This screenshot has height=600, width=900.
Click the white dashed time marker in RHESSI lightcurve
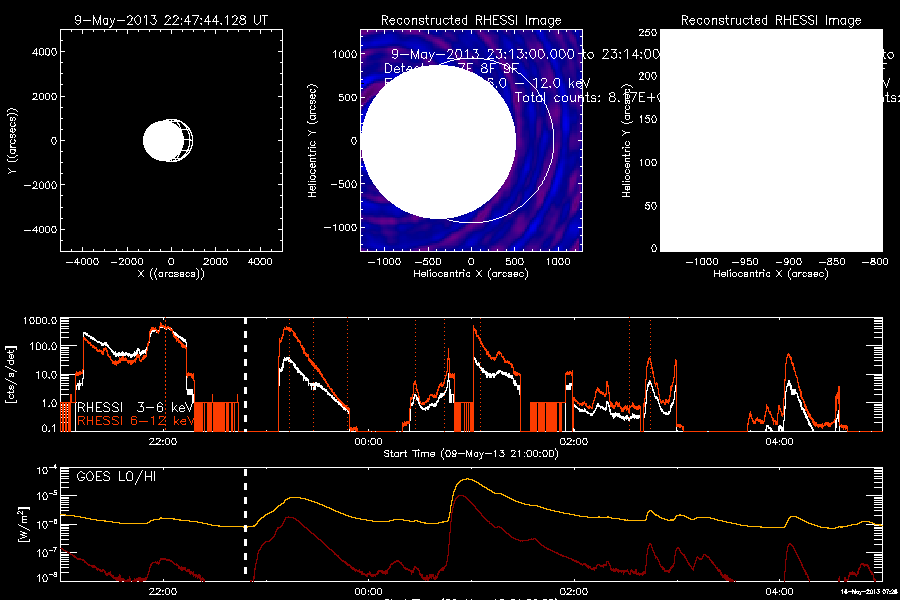pyautogui.click(x=246, y=374)
